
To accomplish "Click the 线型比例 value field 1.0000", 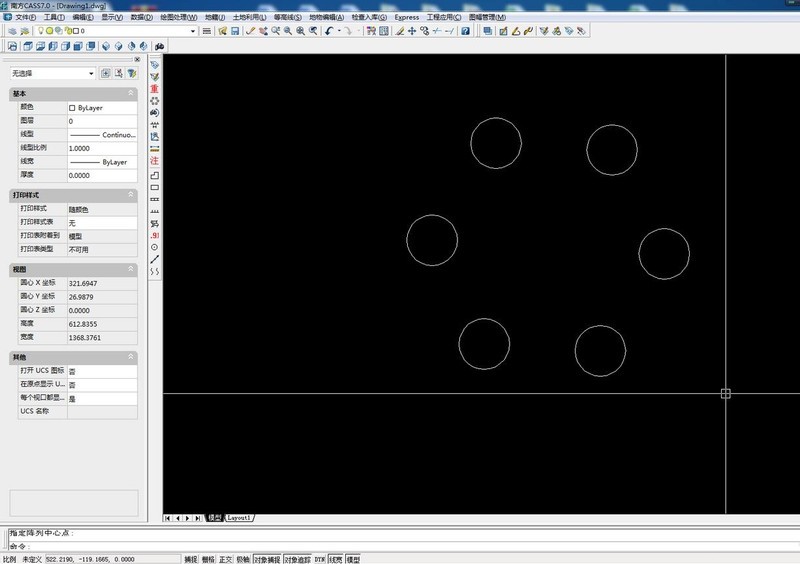I will (x=102, y=148).
